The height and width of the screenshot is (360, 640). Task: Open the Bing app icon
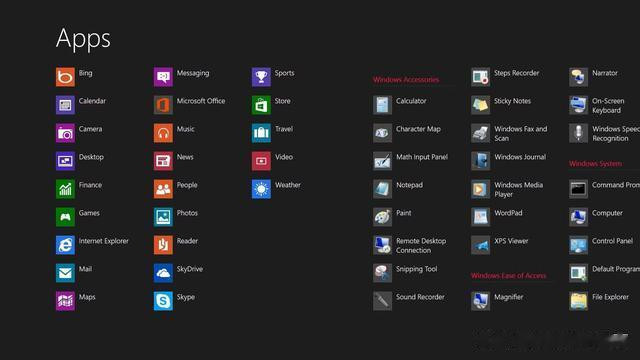(x=65, y=77)
